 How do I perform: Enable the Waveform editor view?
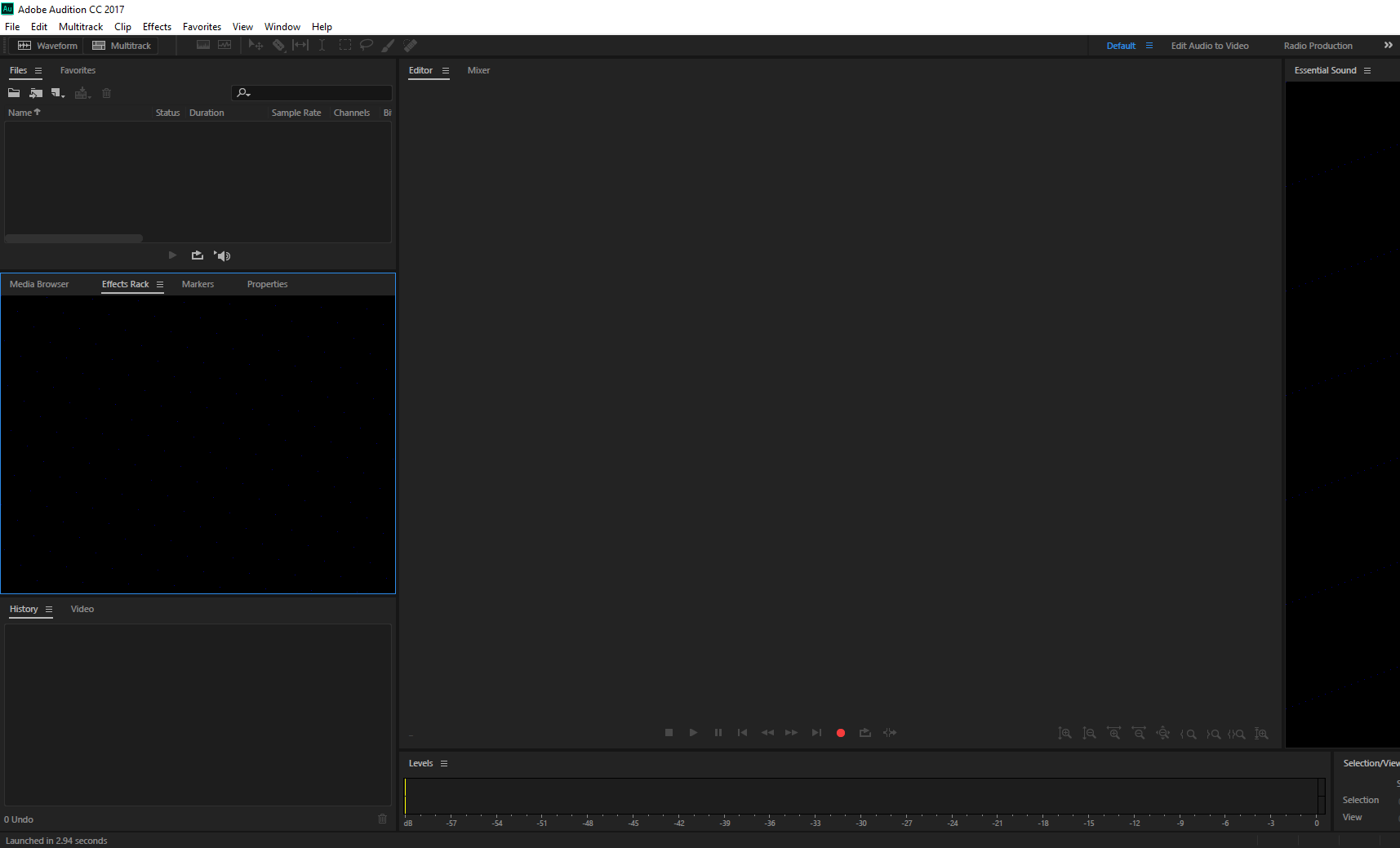click(47, 45)
